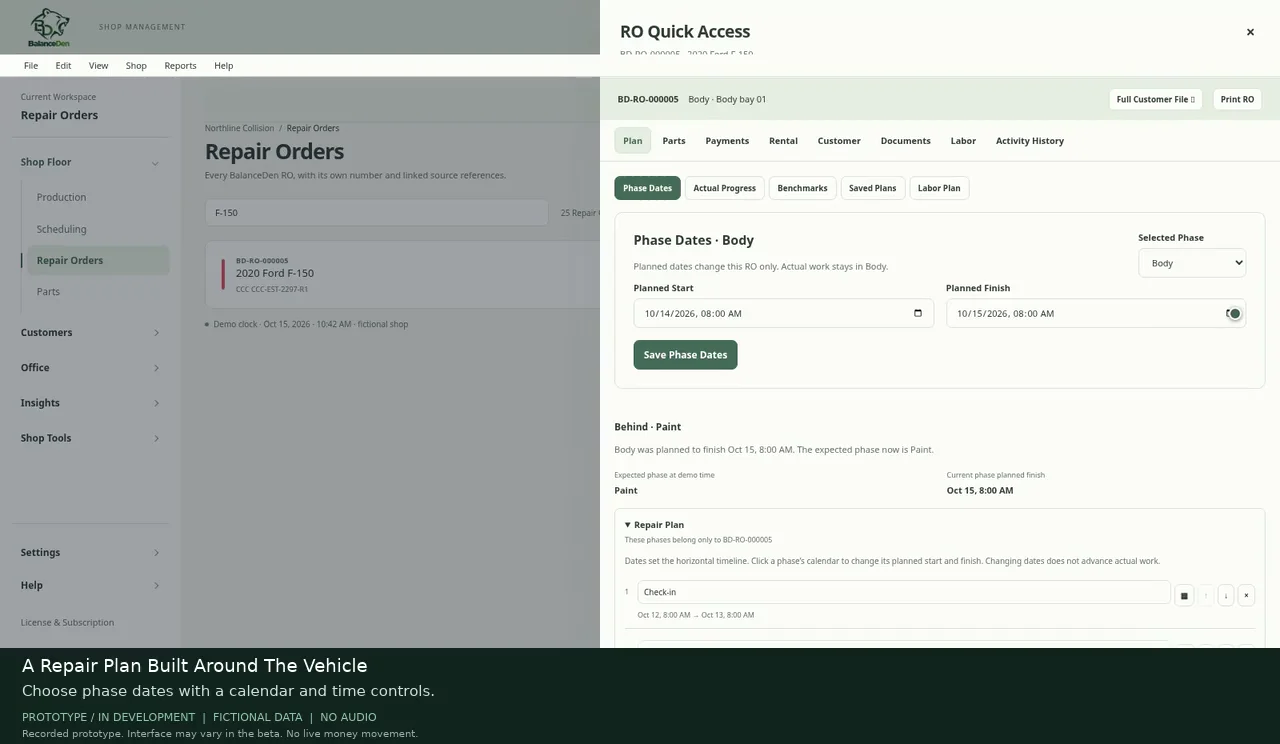The width and height of the screenshot is (1280, 744).
Task: Collapse the Shop Floor sidebar section
Action: click(155, 162)
